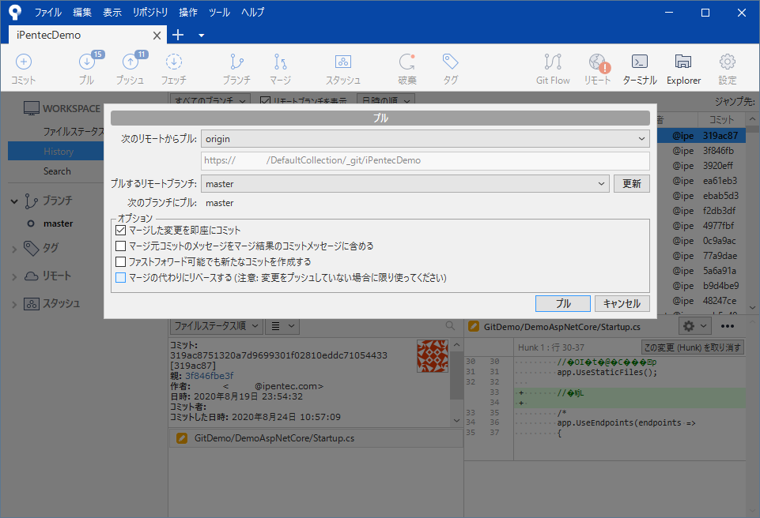
Task: Click この変更 (Hunk) を取り消す button
Action: click(692, 347)
